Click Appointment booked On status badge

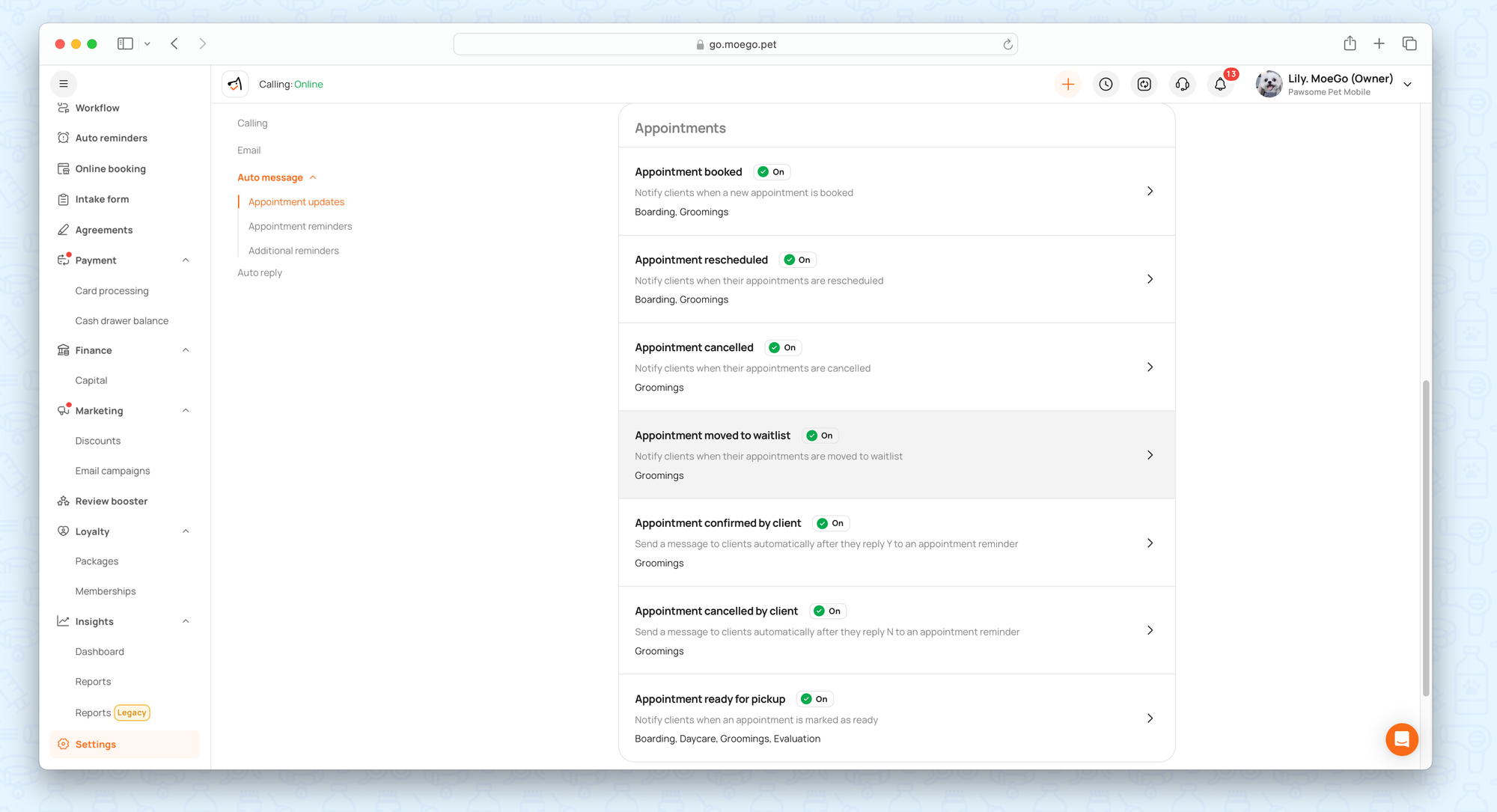(x=772, y=172)
